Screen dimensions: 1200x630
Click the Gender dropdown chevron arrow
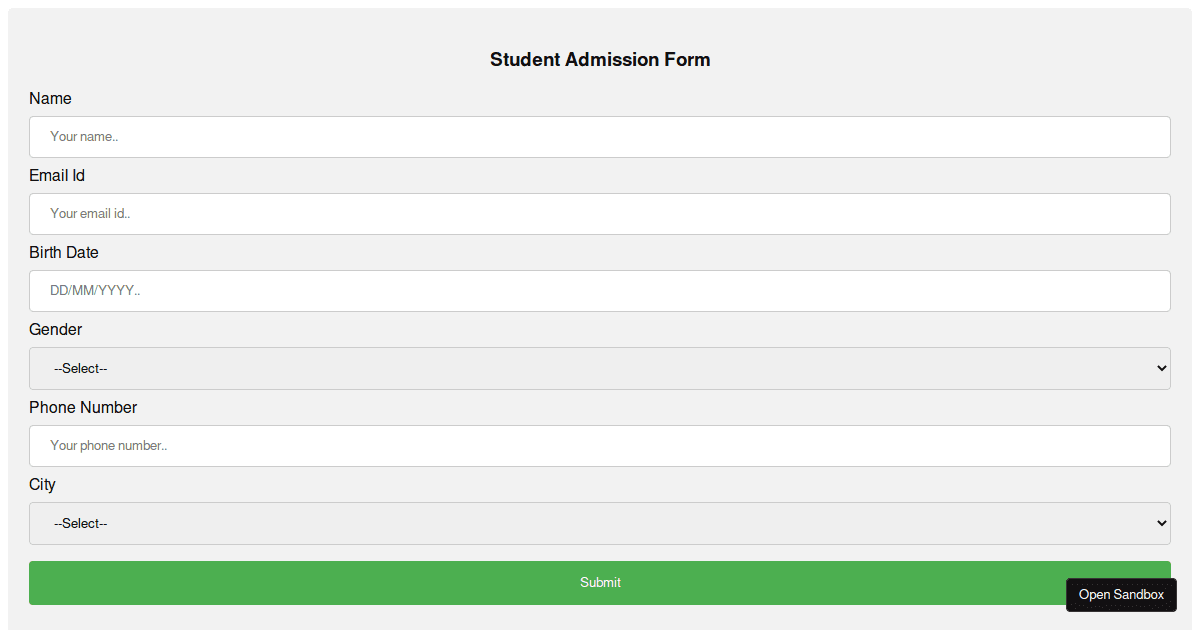(x=1161, y=369)
